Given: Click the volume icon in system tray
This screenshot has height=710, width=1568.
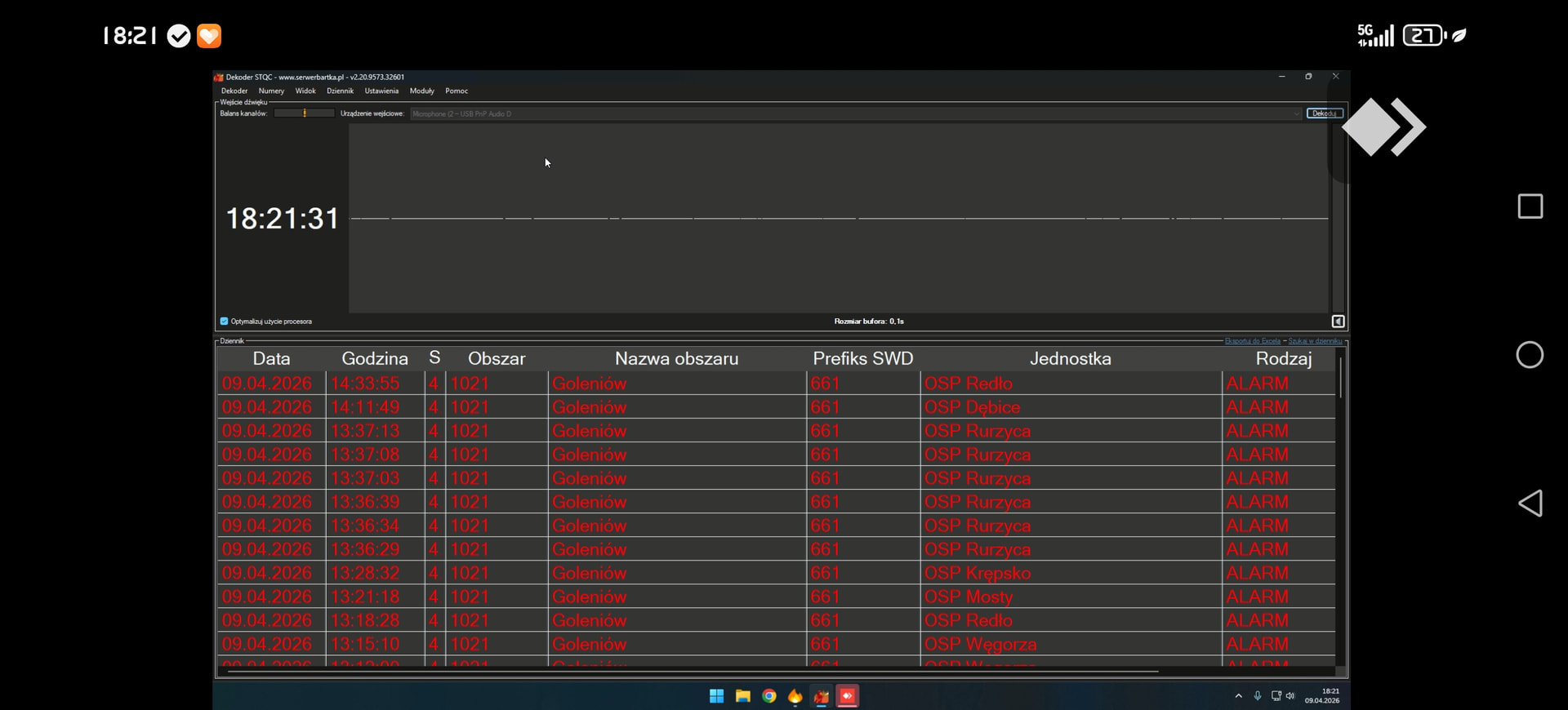Looking at the screenshot, I should (x=1290, y=696).
